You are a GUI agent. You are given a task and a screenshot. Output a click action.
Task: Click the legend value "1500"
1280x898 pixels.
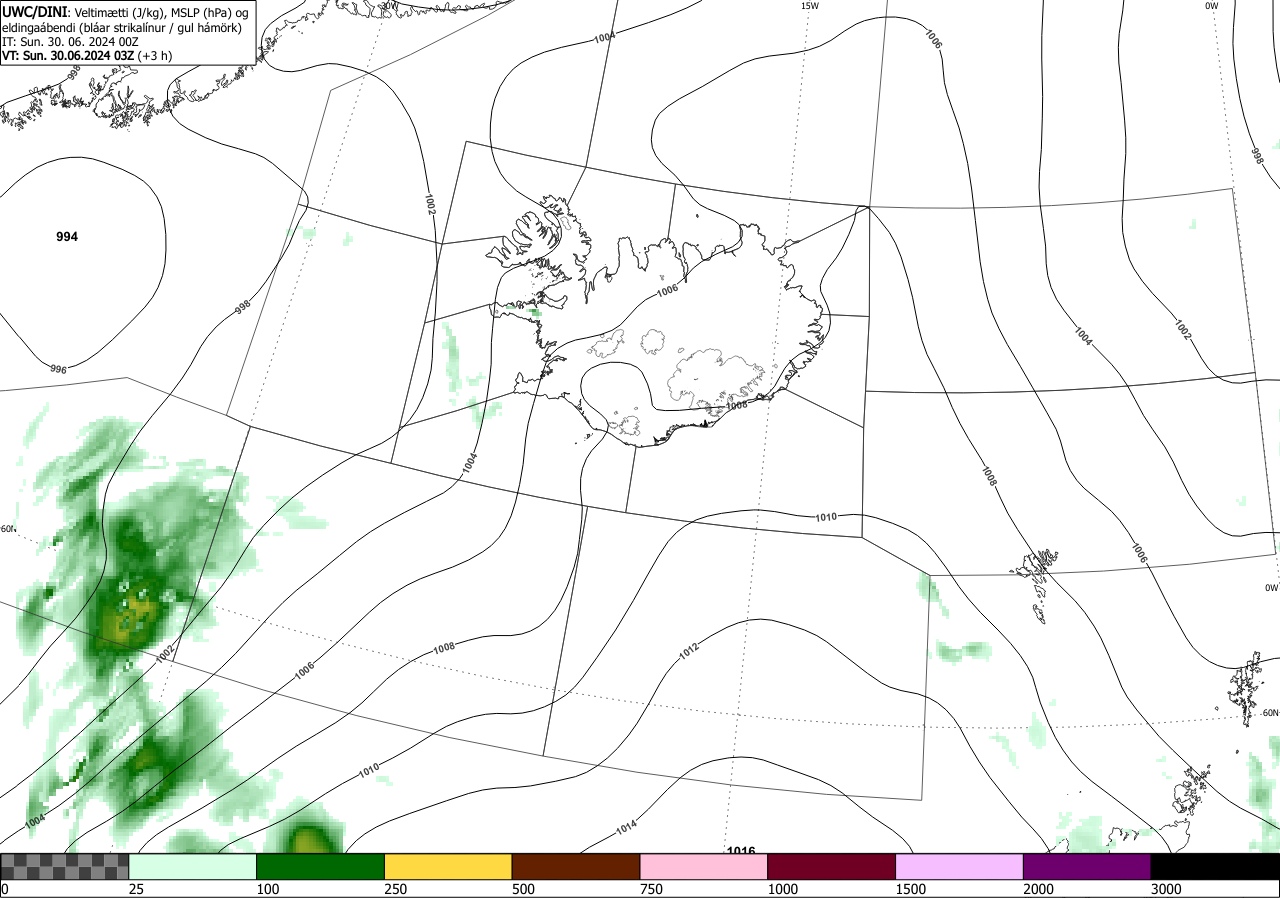[x=912, y=889]
